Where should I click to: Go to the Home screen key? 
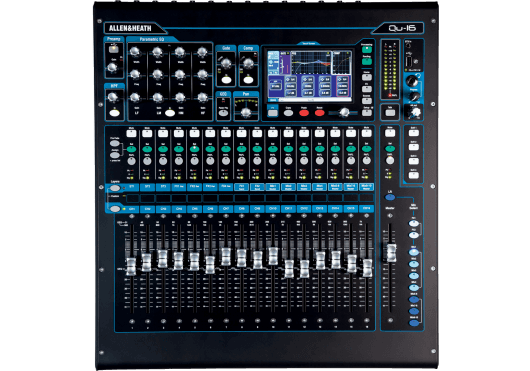pyautogui.click(x=367, y=77)
